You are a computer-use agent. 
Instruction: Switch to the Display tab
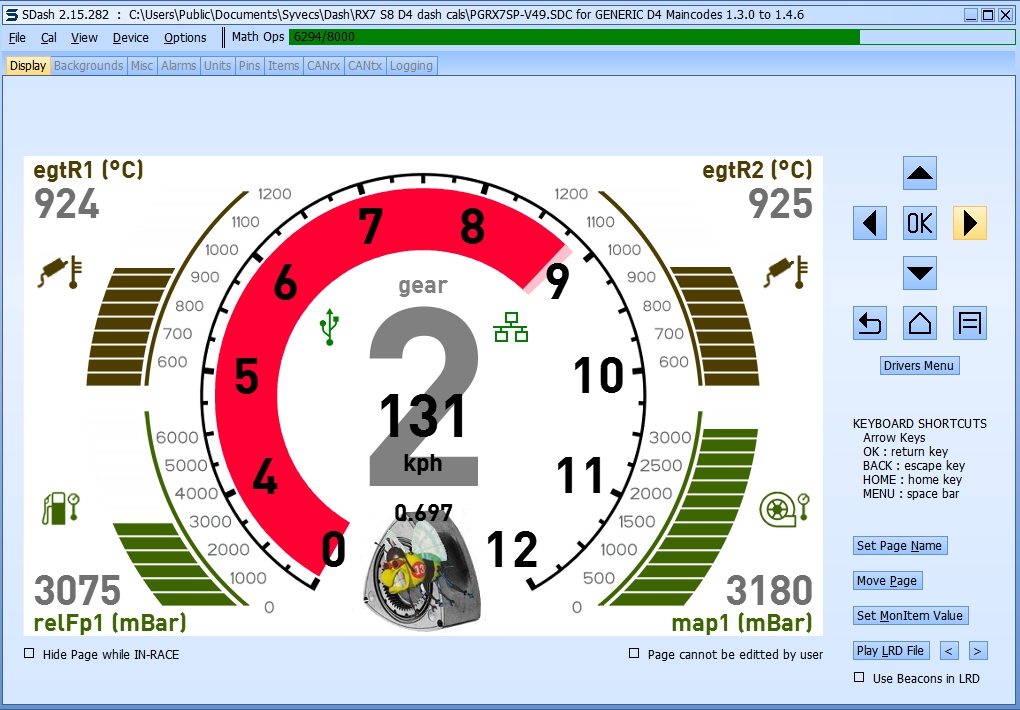[x=28, y=66]
